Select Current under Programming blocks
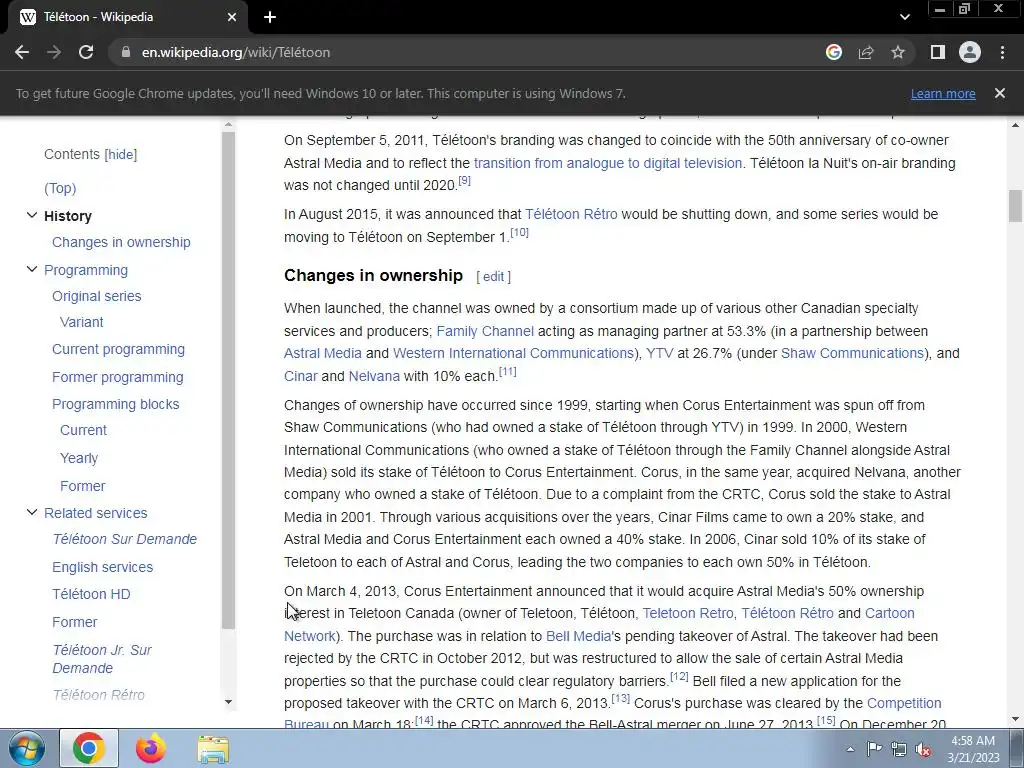This screenshot has width=1024, height=768. point(84,430)
